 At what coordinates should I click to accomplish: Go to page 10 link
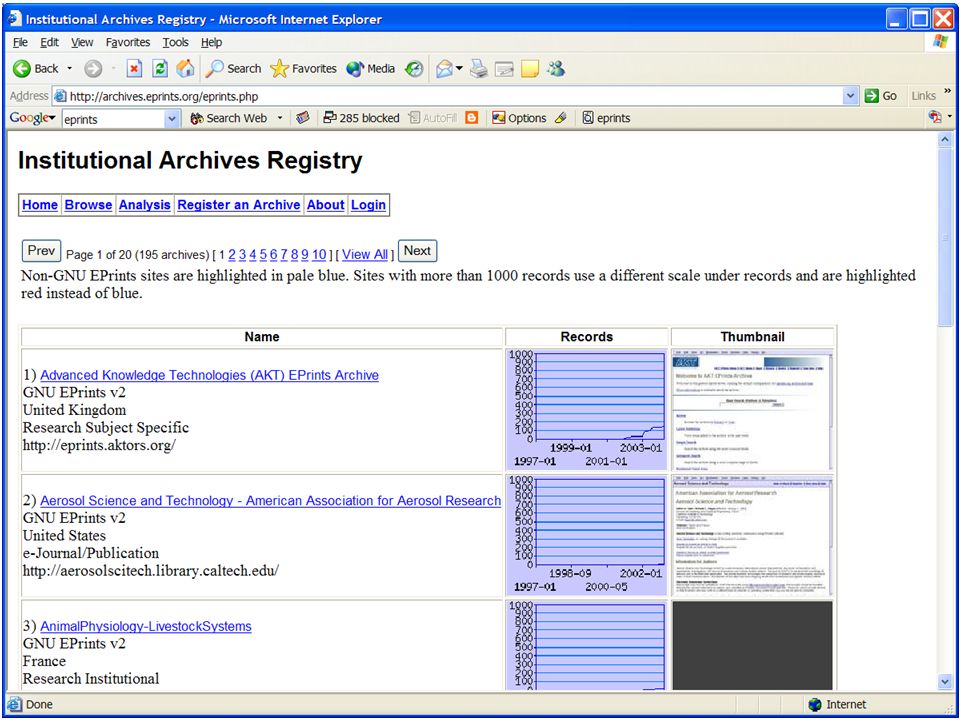pos(319,254)
